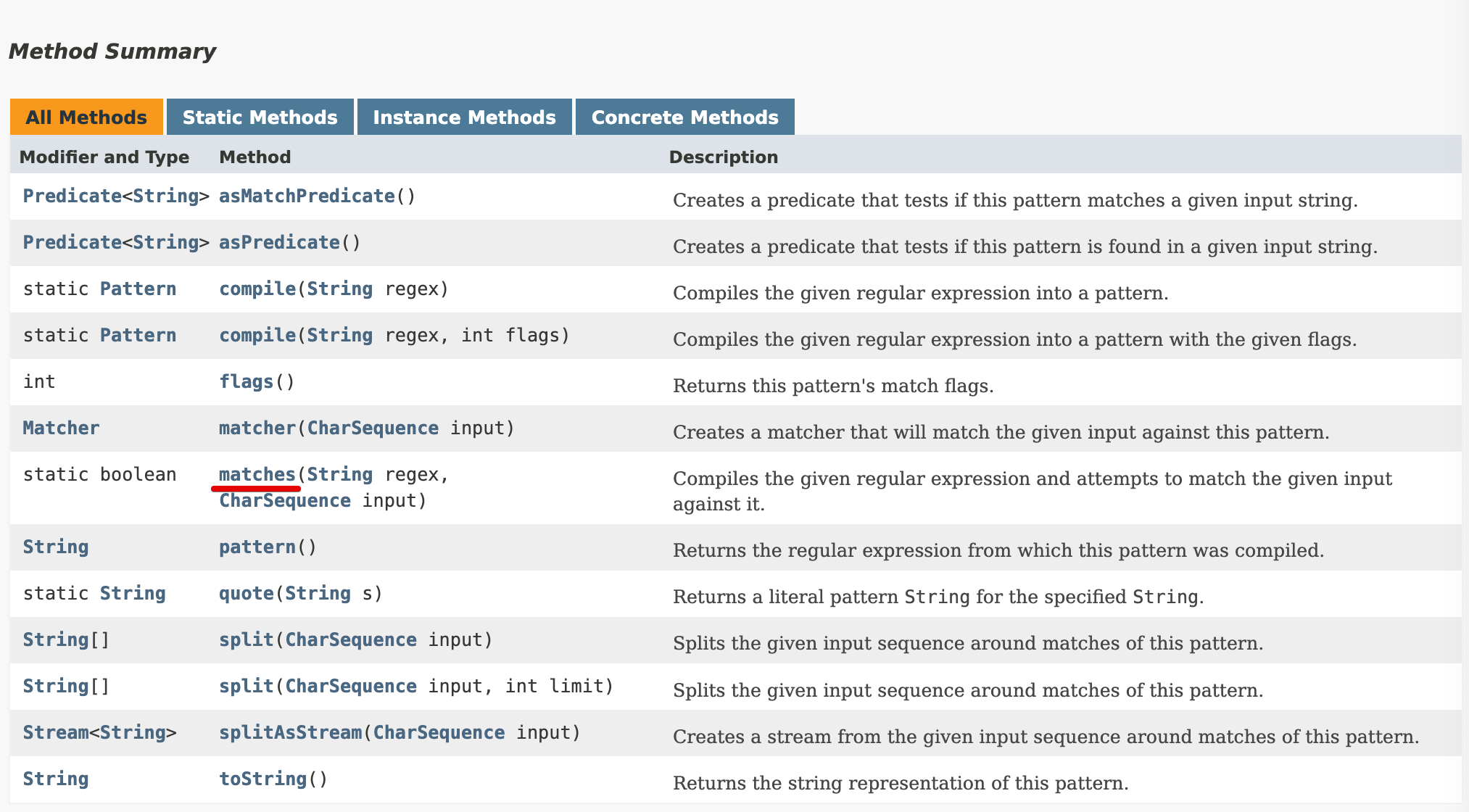Select the Instance Methods tab
This screenshot has width=1469, height=812.
[x=464, y=117]
